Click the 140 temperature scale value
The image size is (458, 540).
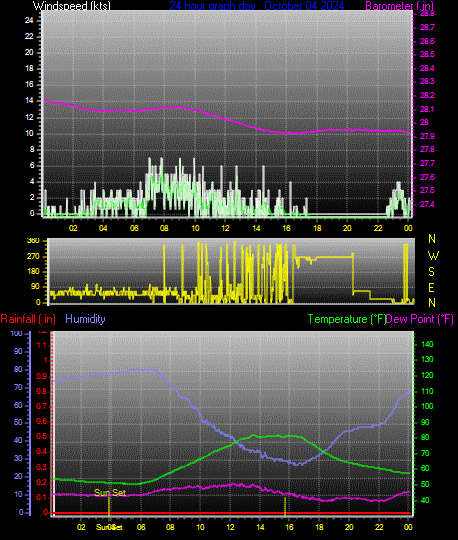pyautogui.click(x=427, y=344)
